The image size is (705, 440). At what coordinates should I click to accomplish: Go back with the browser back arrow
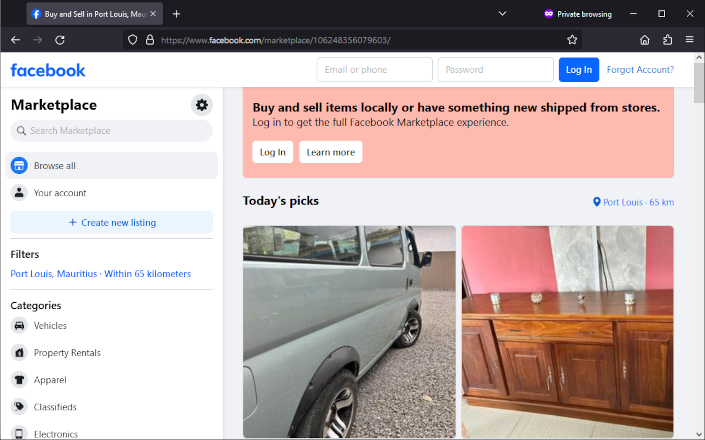[16, 40]
